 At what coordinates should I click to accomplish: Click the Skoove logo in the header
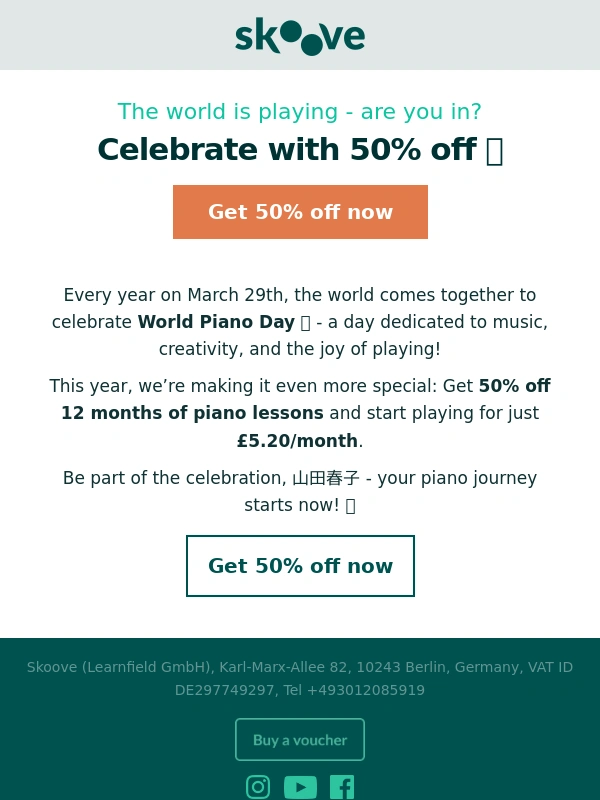[300, 36]
